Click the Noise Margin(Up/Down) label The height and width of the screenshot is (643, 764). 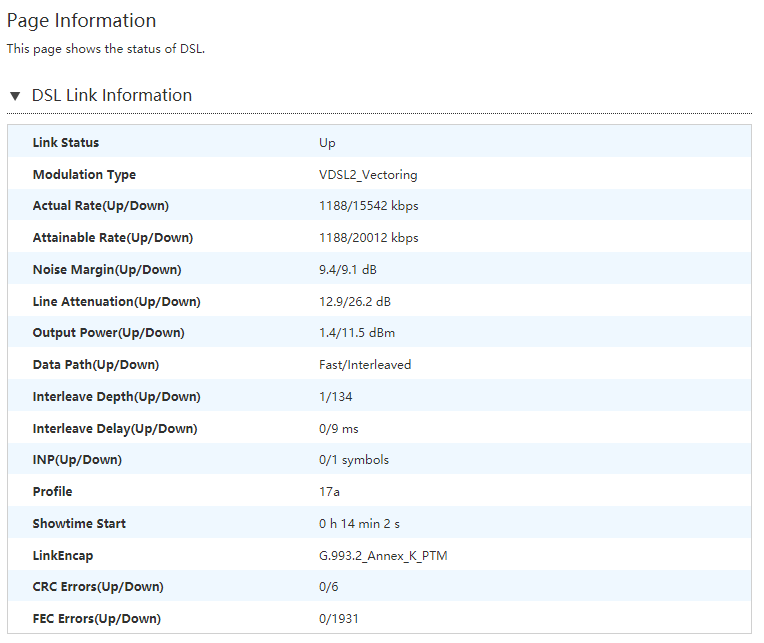[x=107, y=270]
